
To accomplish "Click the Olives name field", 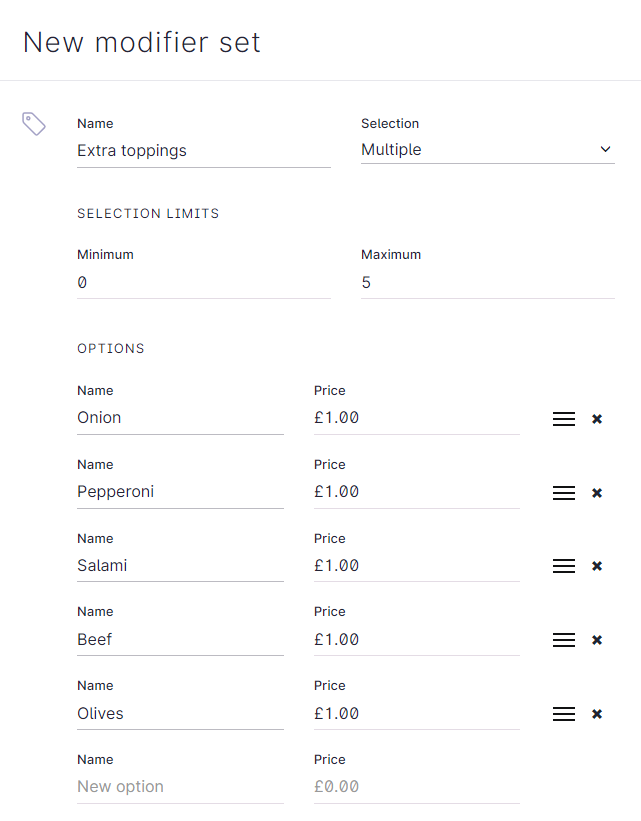I will (180, 714).
